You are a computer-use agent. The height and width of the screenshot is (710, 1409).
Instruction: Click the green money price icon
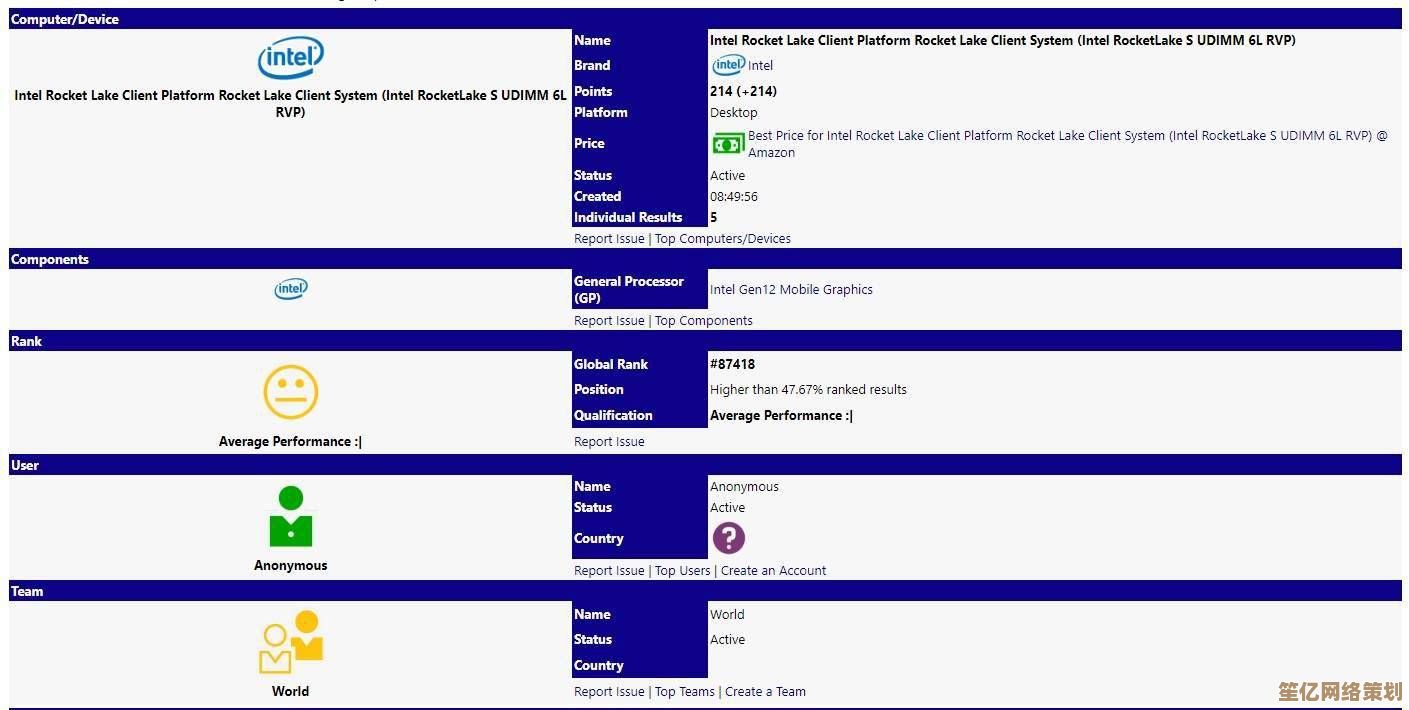728,144
